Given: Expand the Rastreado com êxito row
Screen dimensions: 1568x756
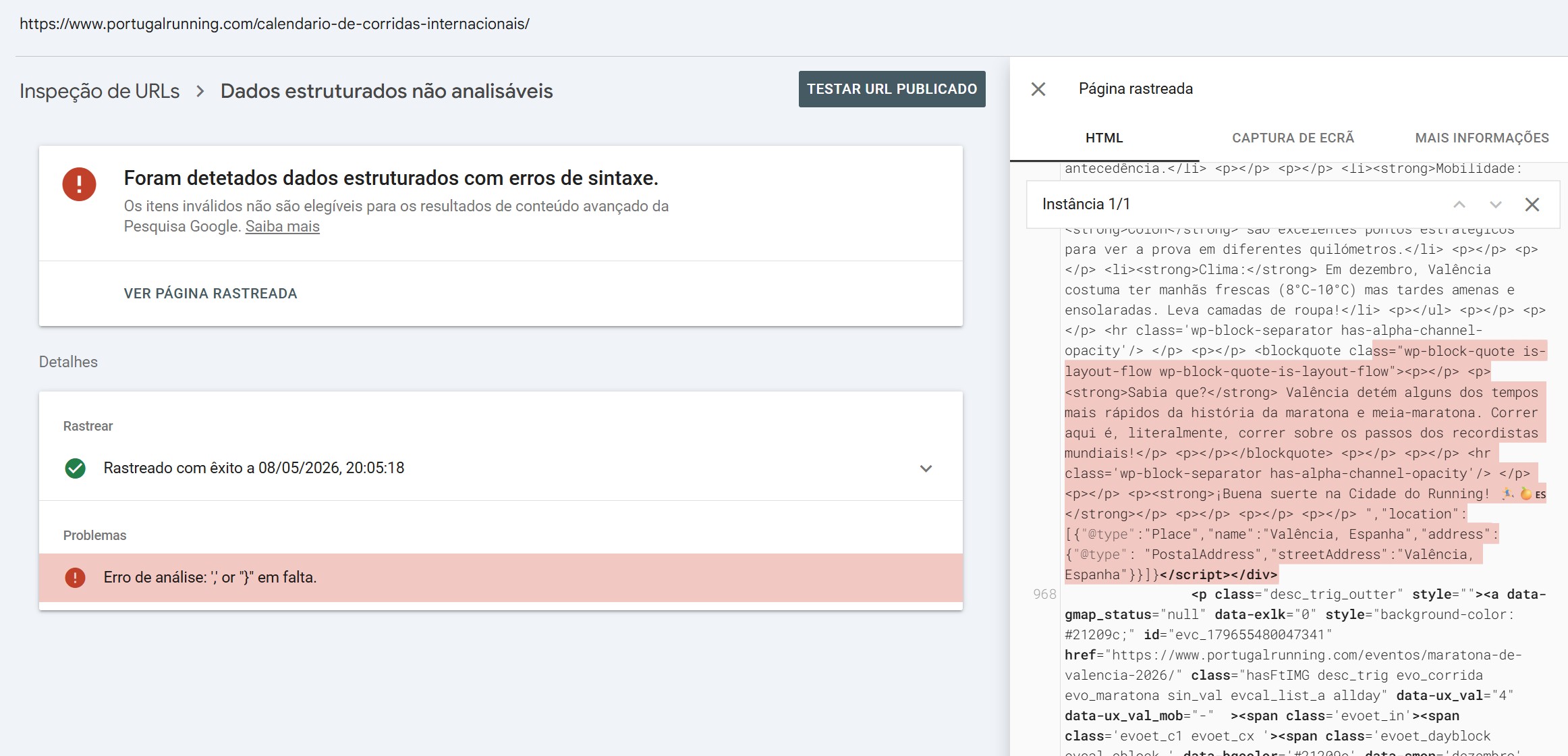Looking at the screenshot, I should (501, 468).
